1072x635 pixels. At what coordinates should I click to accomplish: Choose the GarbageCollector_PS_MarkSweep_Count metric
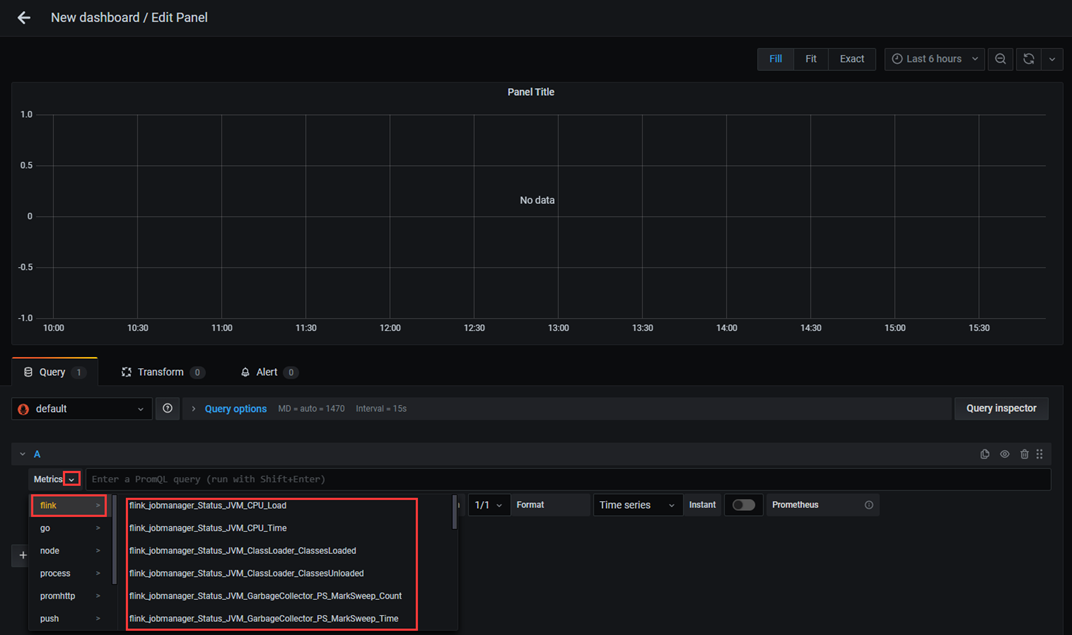pos(265,595)
